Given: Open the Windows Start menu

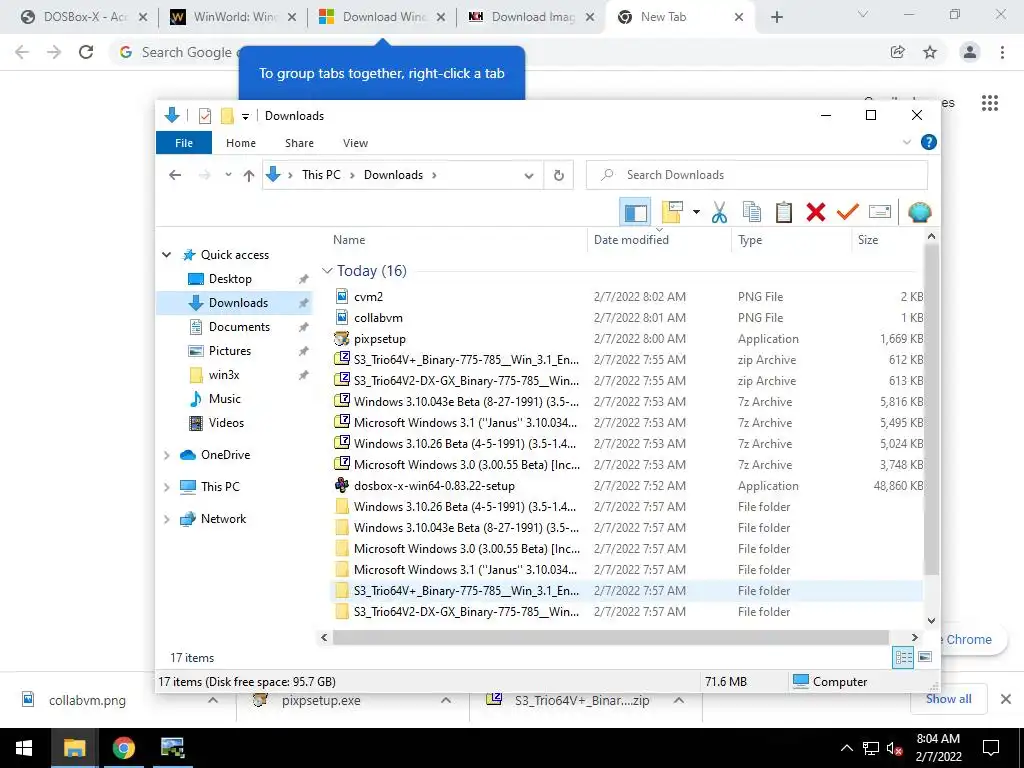Looking at the screenshot, I should pos(24,748).
